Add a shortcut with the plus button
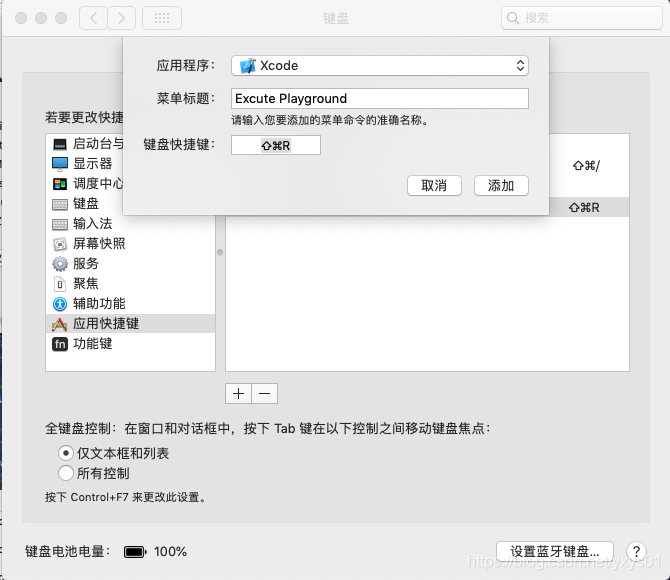Image resolution: width=670 pixels, height=580 pixels. [238, 393]
